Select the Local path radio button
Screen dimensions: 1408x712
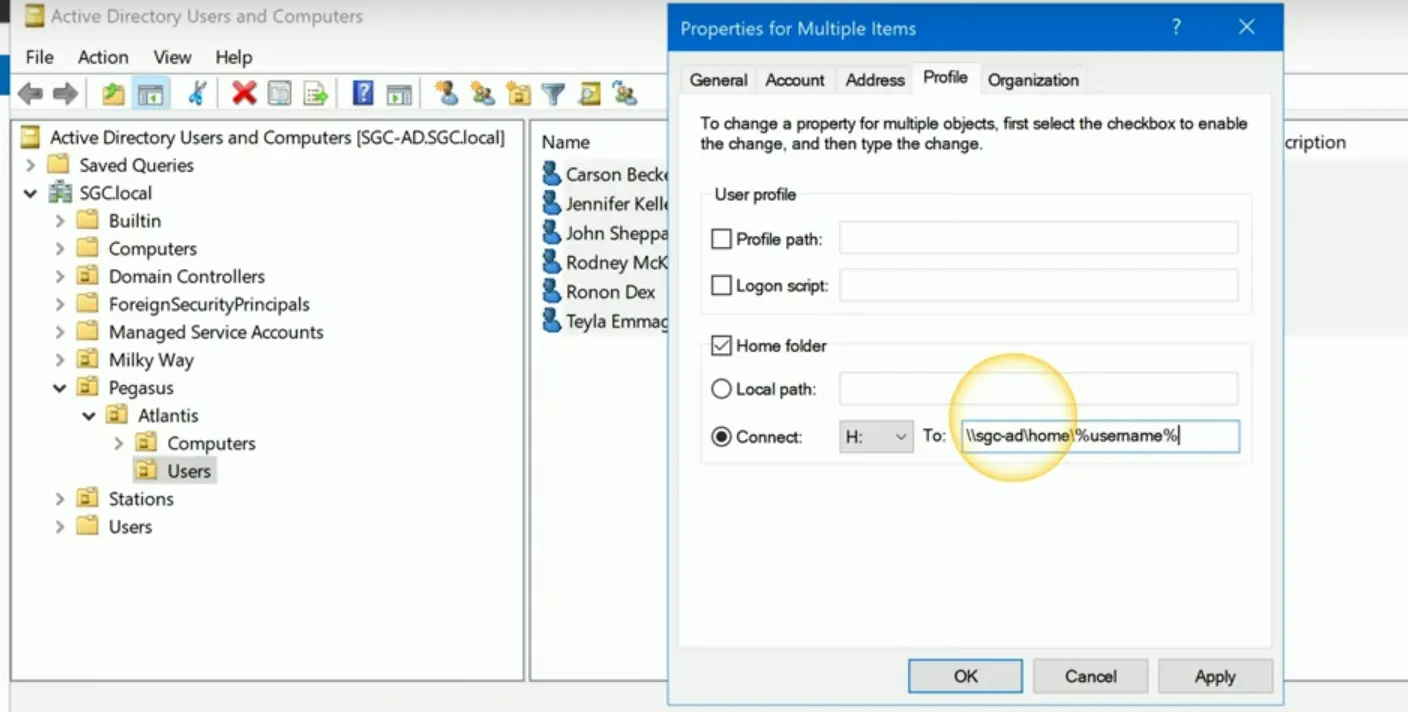721,389
